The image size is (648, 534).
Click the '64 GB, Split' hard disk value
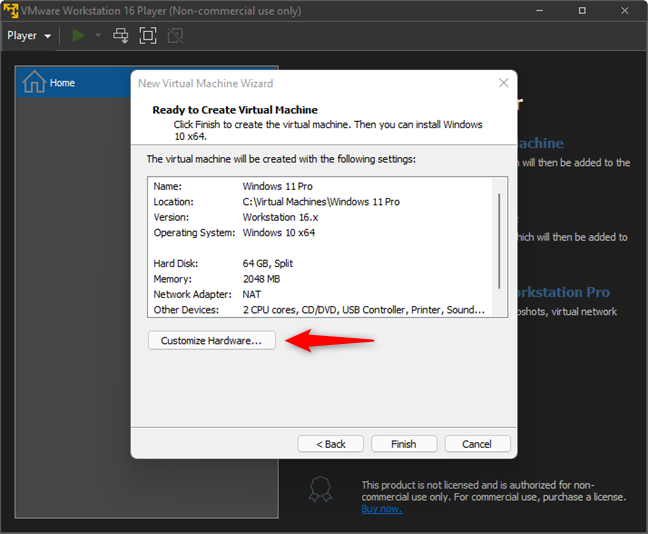268,264
